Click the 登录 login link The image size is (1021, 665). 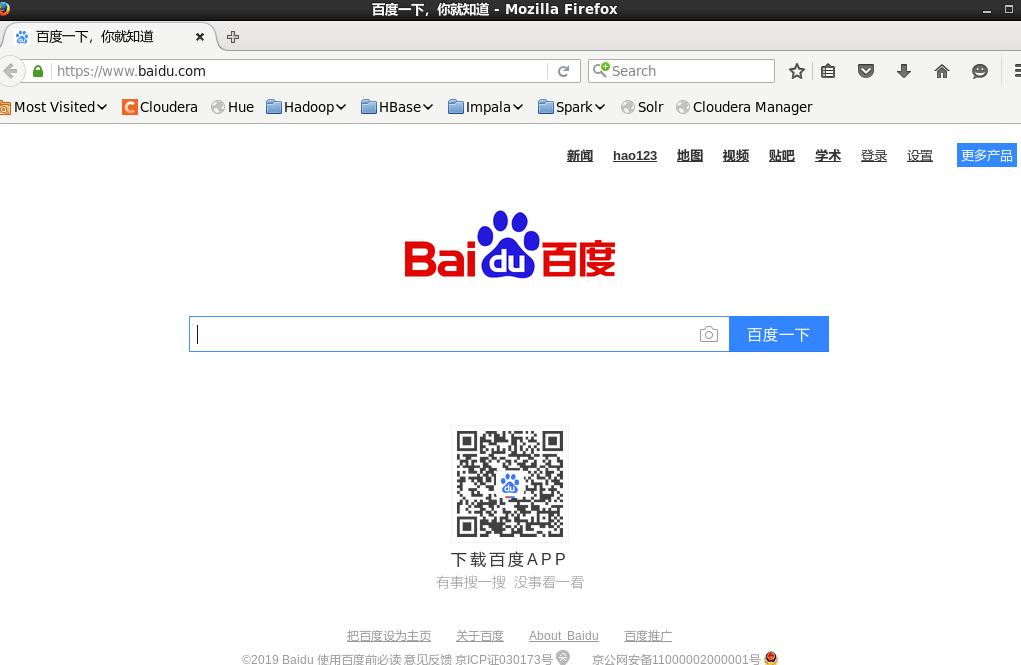tap(874, 156)
